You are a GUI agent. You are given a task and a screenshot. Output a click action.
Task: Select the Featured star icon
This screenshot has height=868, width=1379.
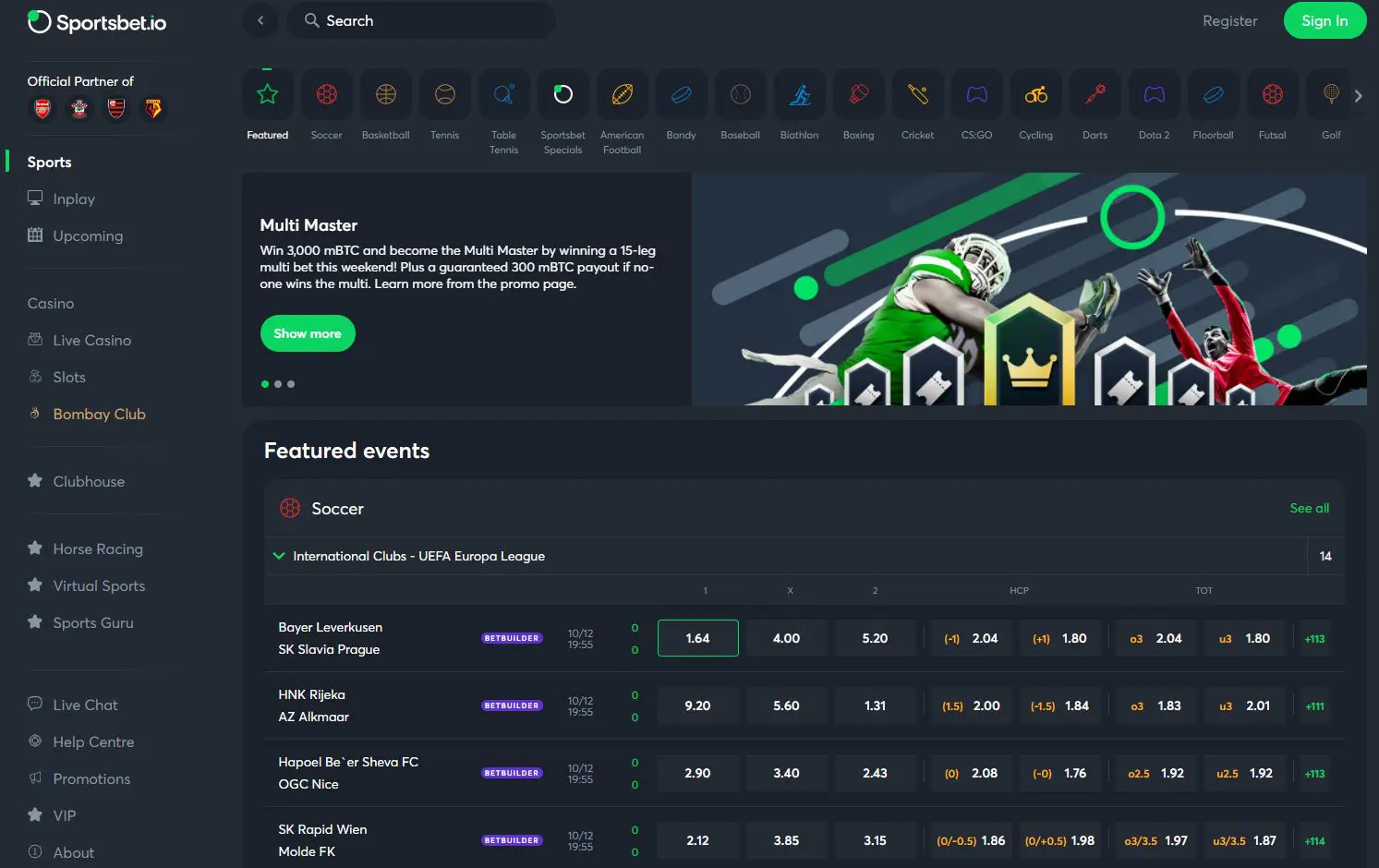[267, 94]
